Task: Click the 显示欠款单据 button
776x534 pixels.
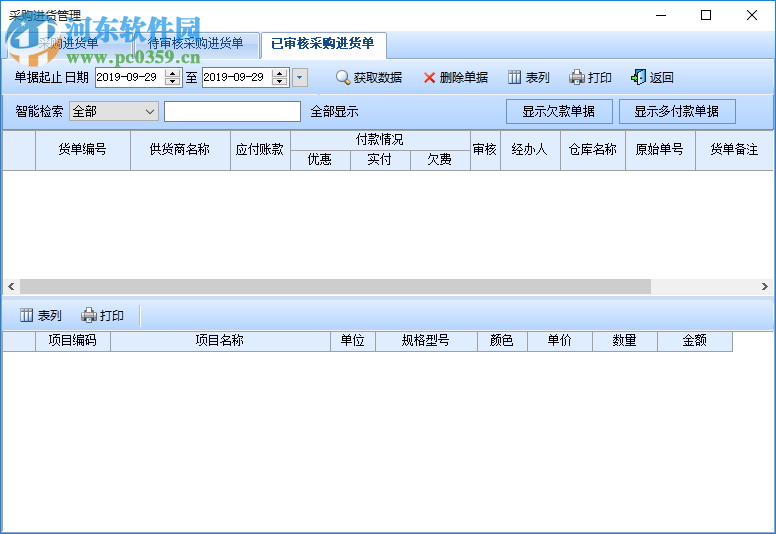Action: pos(559,111)
